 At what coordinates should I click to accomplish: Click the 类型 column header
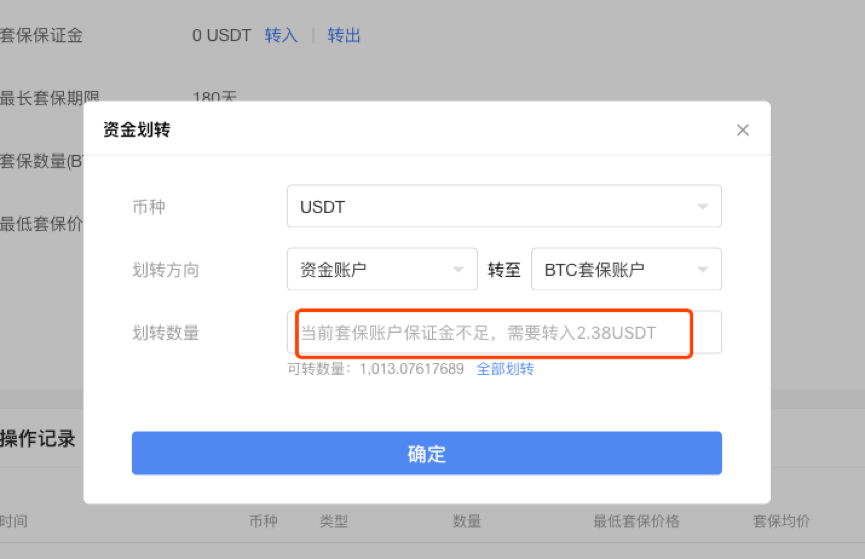tap(334, 521)
